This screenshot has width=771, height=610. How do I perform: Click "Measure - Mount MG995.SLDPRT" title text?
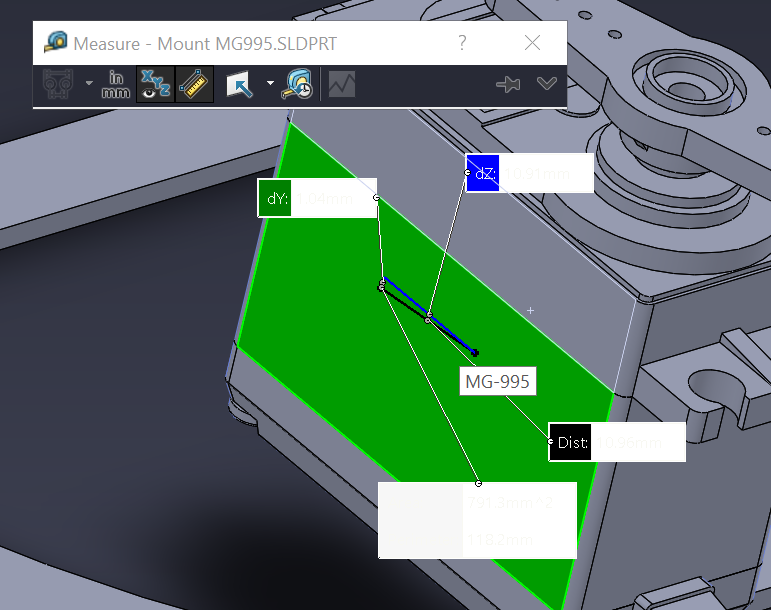205,44
